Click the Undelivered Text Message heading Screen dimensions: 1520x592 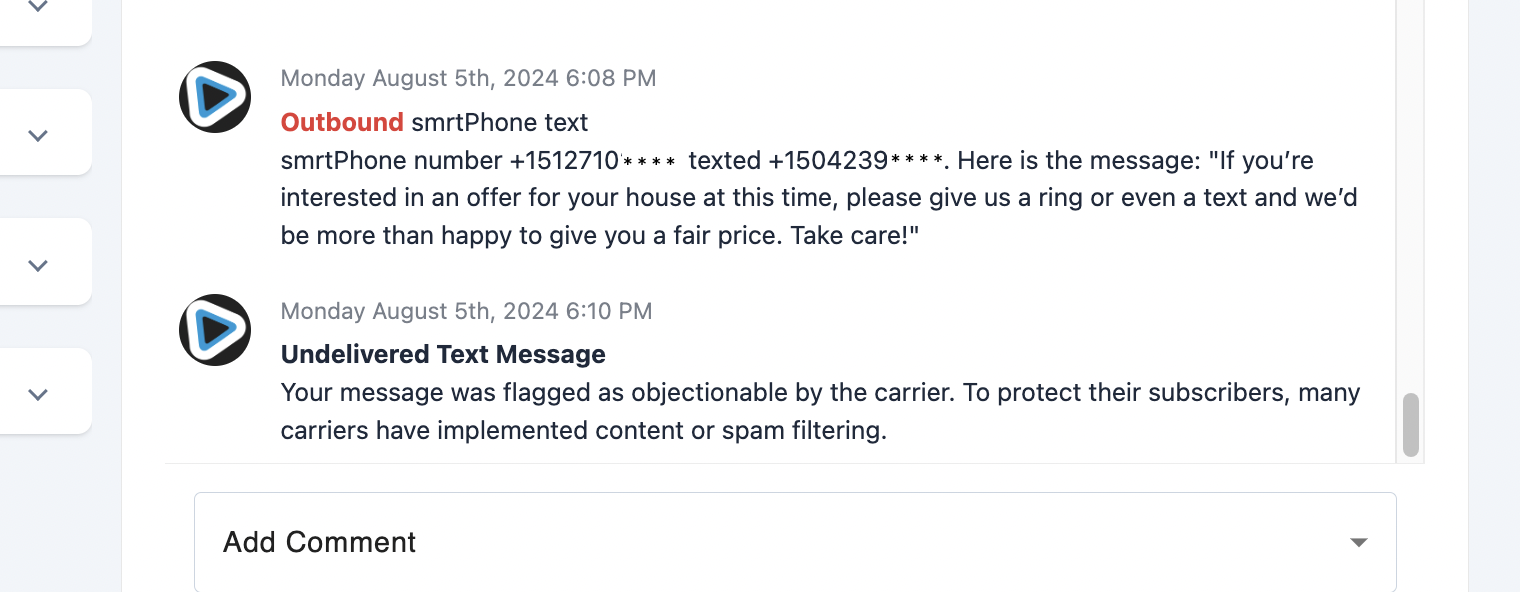443,354
